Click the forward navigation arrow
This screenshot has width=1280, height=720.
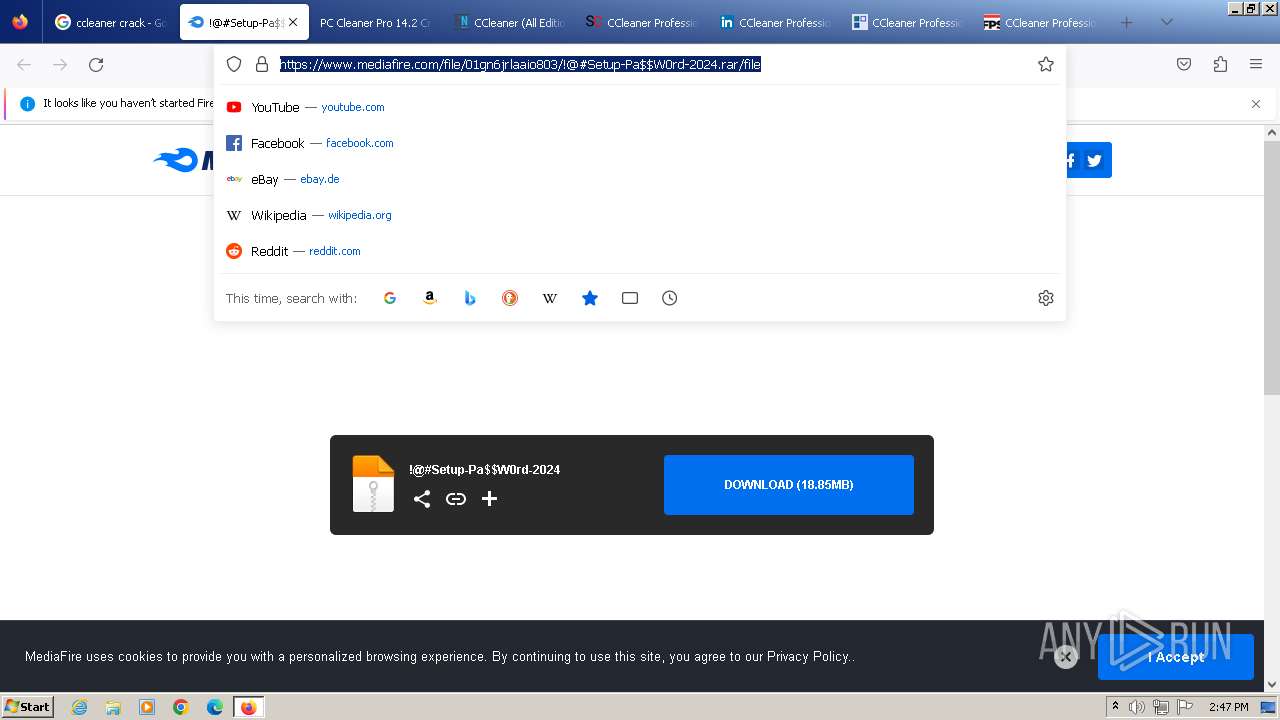60,64
